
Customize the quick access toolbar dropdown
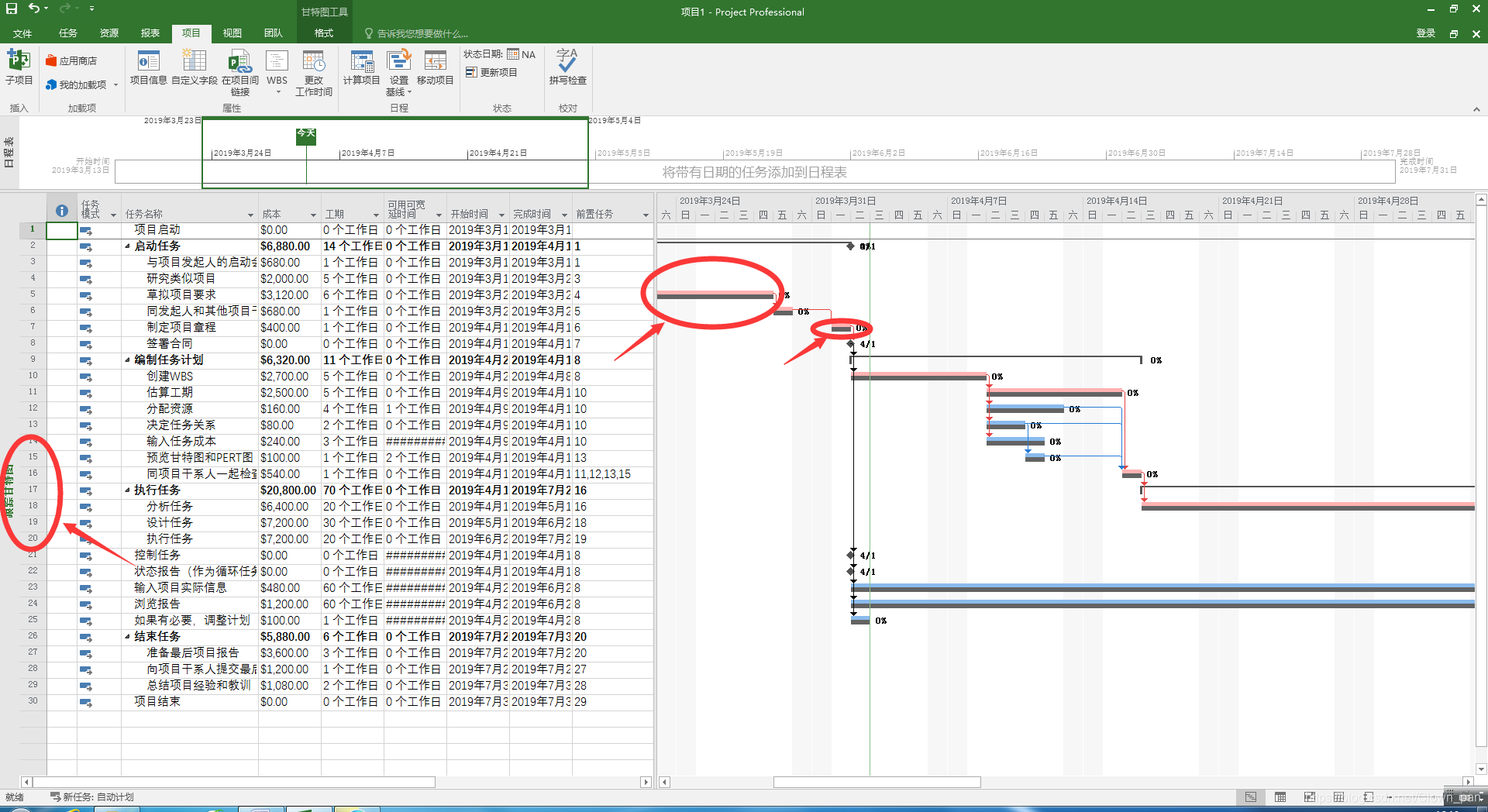(x=91, y=9)
